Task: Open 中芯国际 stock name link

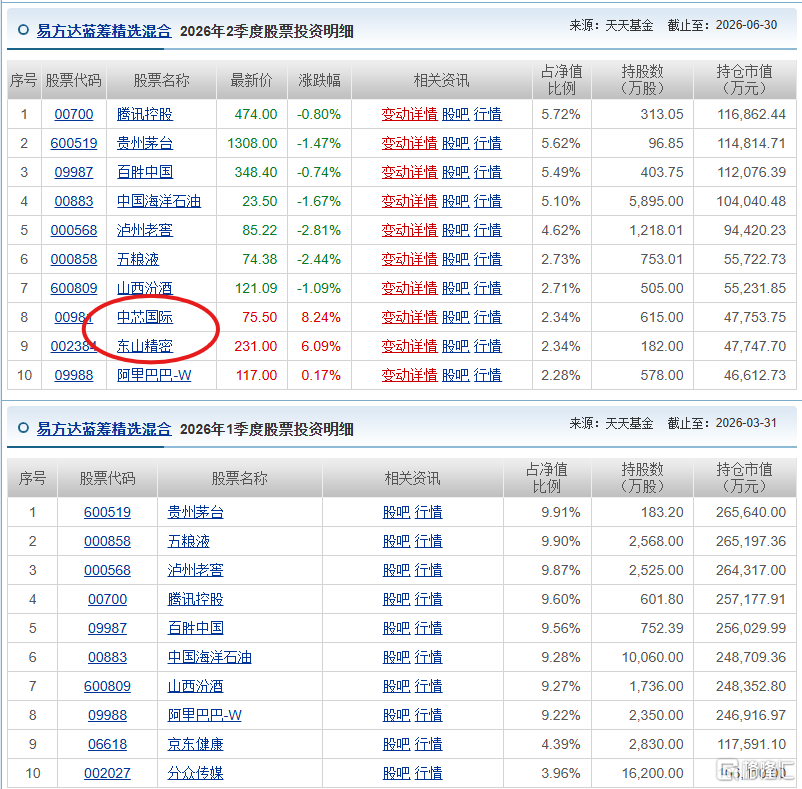Action: (145, 318)
